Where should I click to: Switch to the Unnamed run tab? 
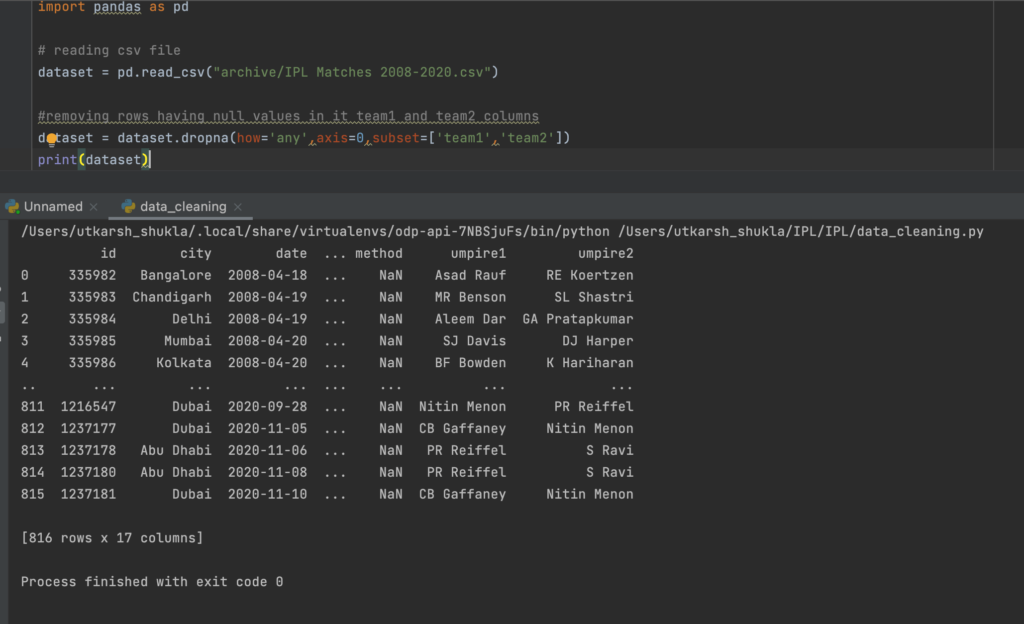coord(53,207)
